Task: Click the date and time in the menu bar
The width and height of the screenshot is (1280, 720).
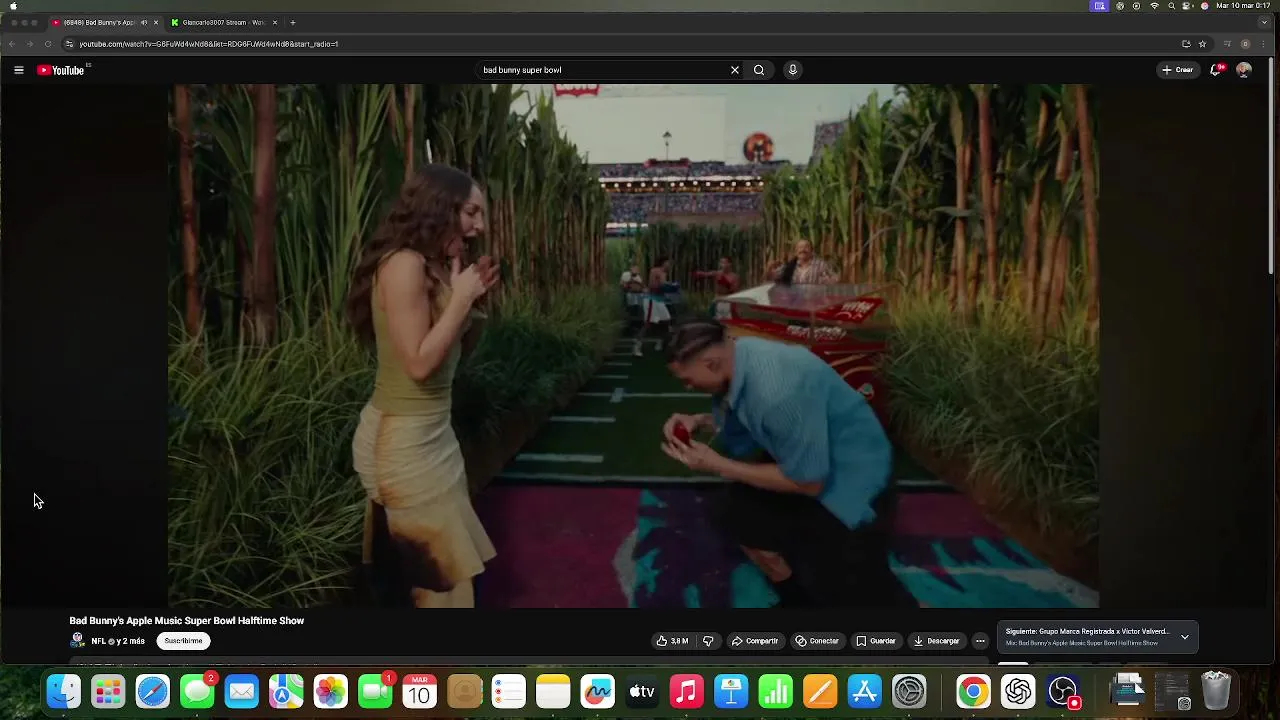Action: pyautogui.click(x=1243, y=6)
